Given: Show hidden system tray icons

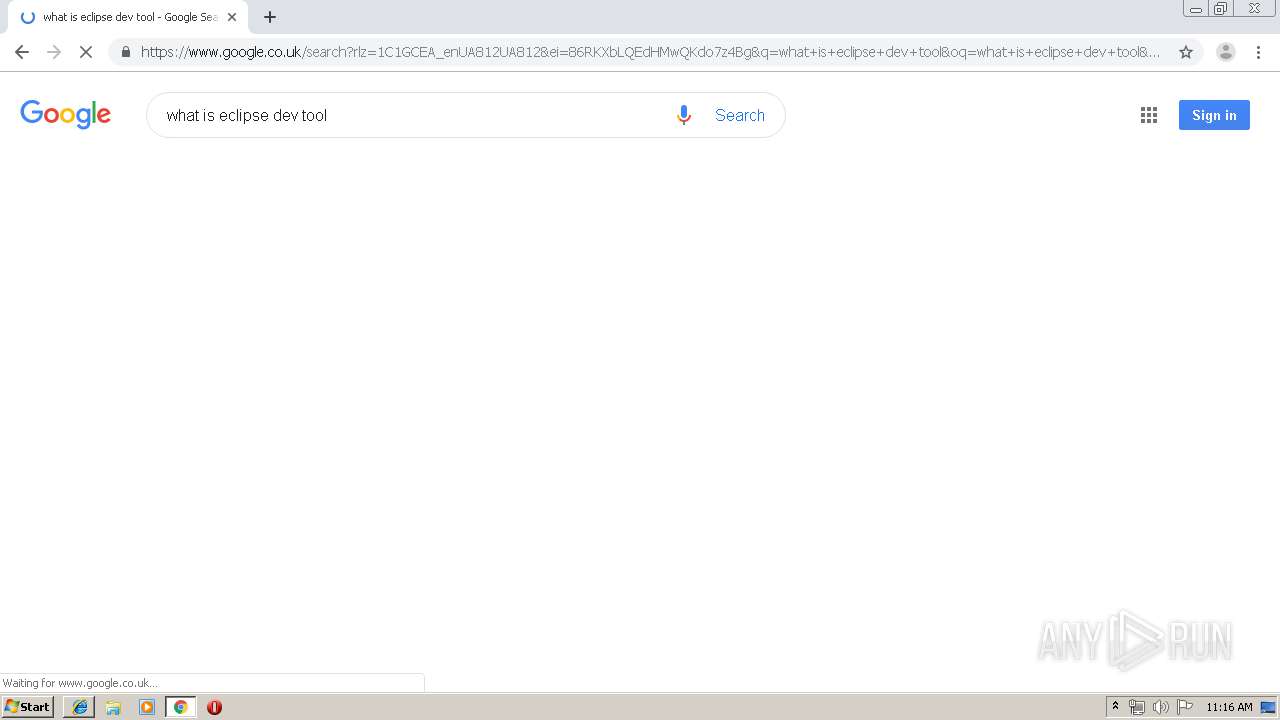Looking at the screenshot, I should pyautogui.click(x=1116, y=707).
